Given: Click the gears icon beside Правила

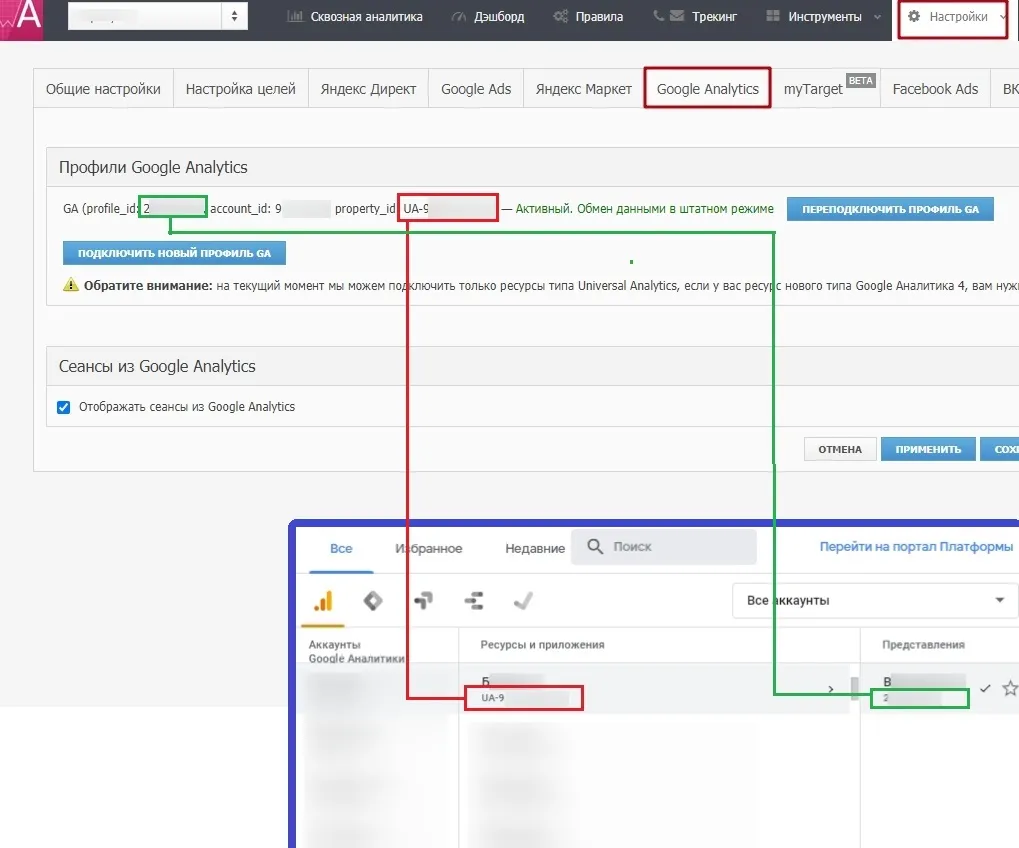Looking at the screenshot, I should [x=561, y=16].
